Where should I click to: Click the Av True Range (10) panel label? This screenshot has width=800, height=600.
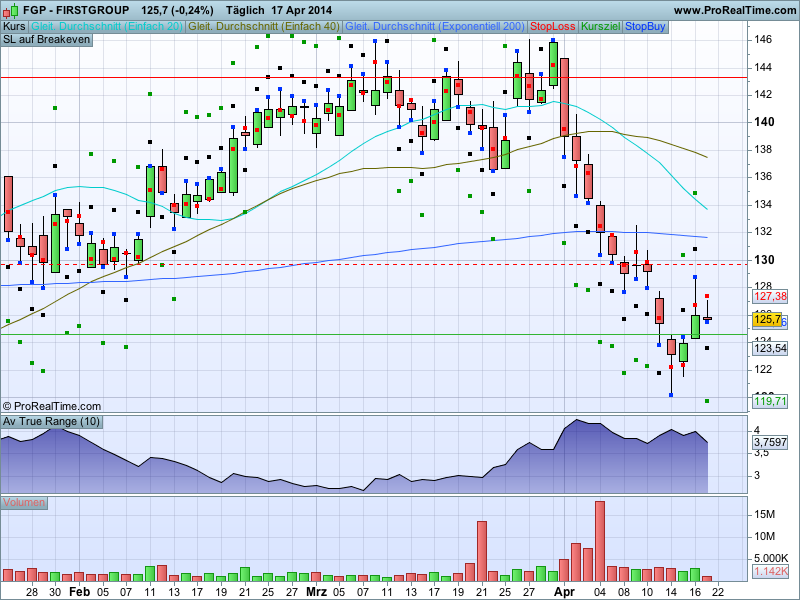pos(50,422)
